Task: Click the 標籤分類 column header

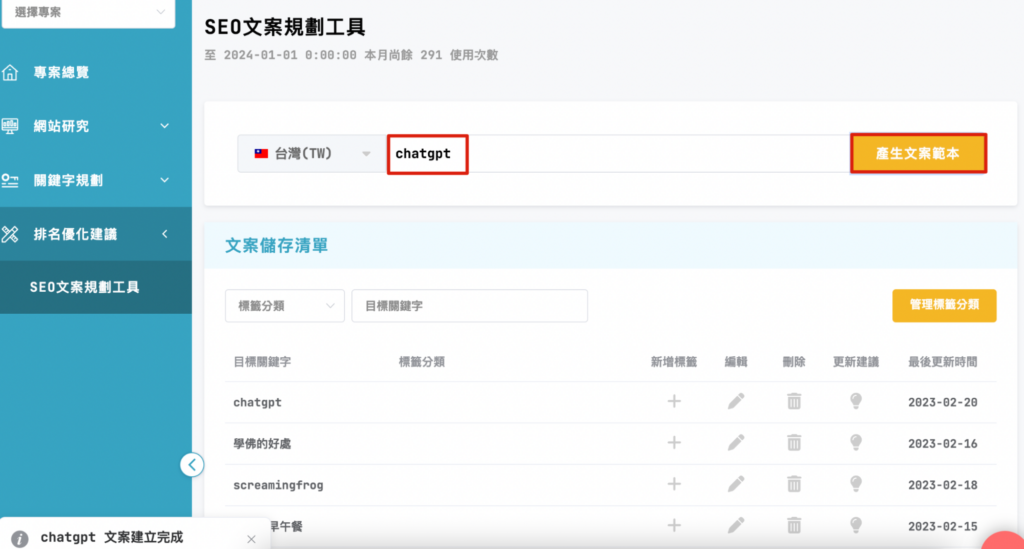Action: 422,362
